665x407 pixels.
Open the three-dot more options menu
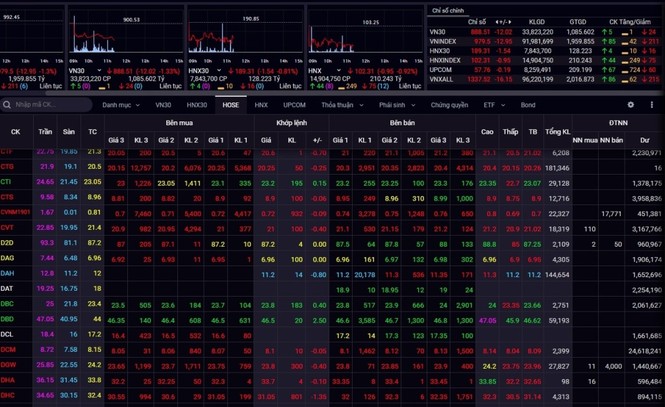pos(652,105)
